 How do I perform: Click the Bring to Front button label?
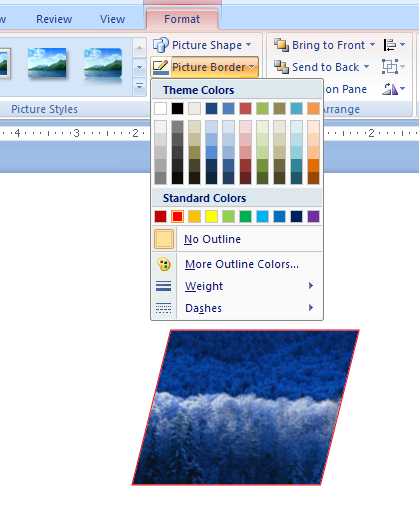pos(328,45)
